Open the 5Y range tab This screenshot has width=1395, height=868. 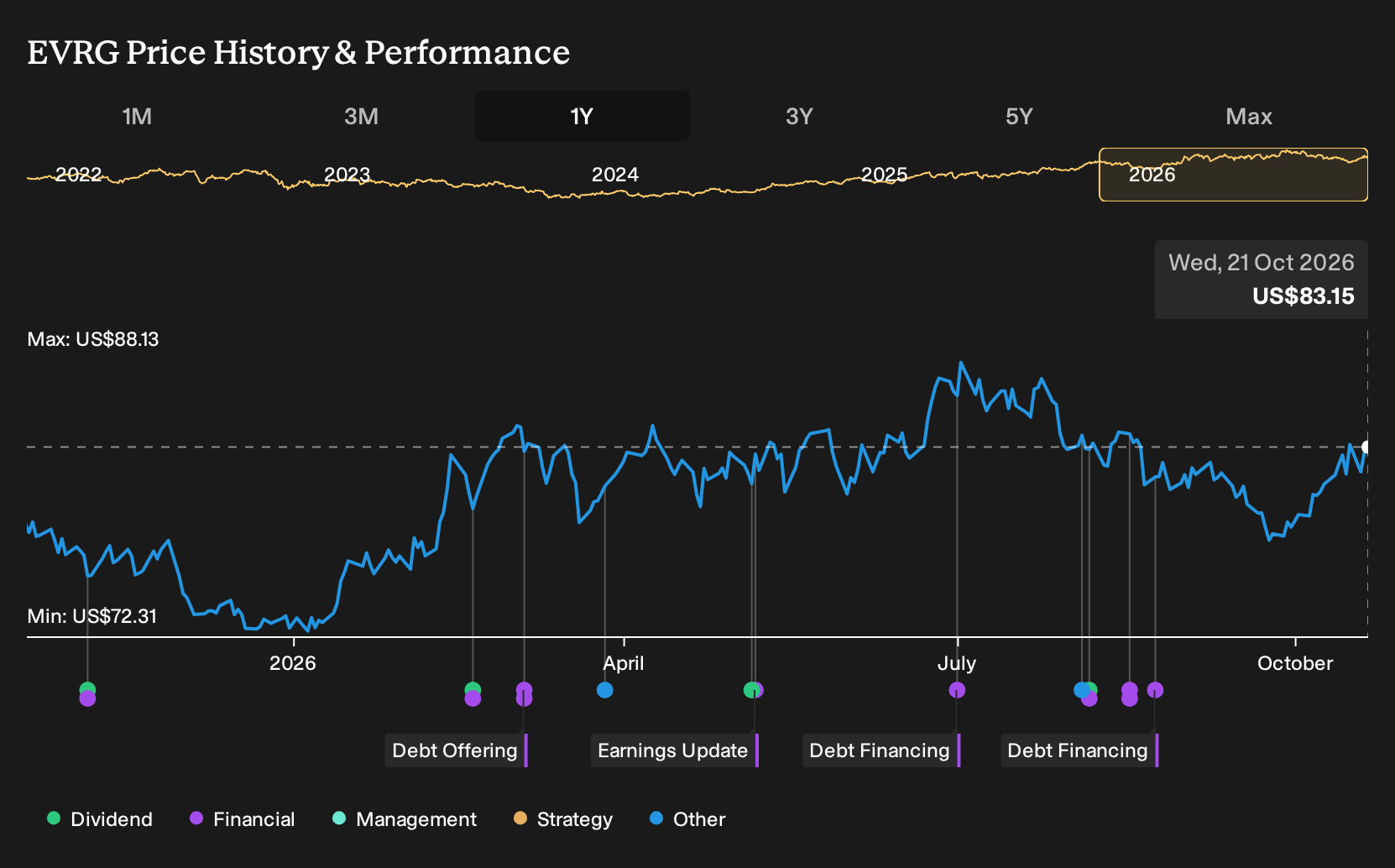click(1019, 116)
